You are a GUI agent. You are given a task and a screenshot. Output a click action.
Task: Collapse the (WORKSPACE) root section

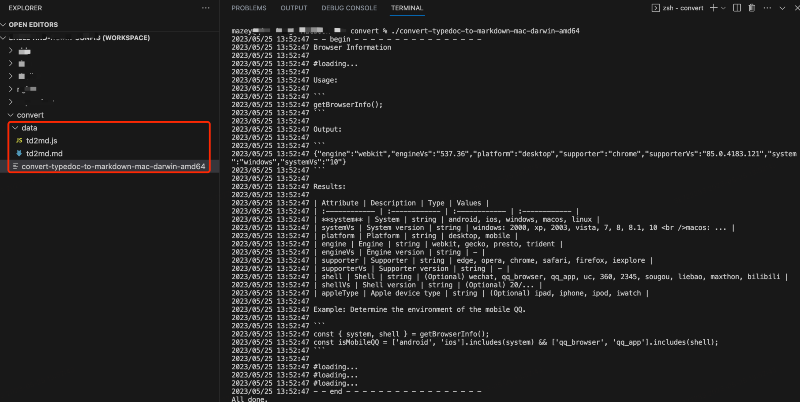click(x=4, y=38)
